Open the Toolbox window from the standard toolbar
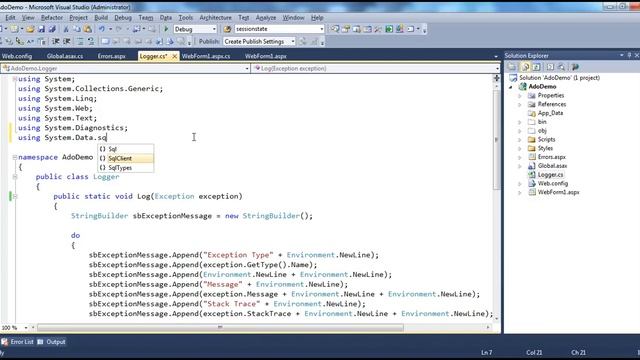This screenshot has width=640, height=360. click(378, 29)
